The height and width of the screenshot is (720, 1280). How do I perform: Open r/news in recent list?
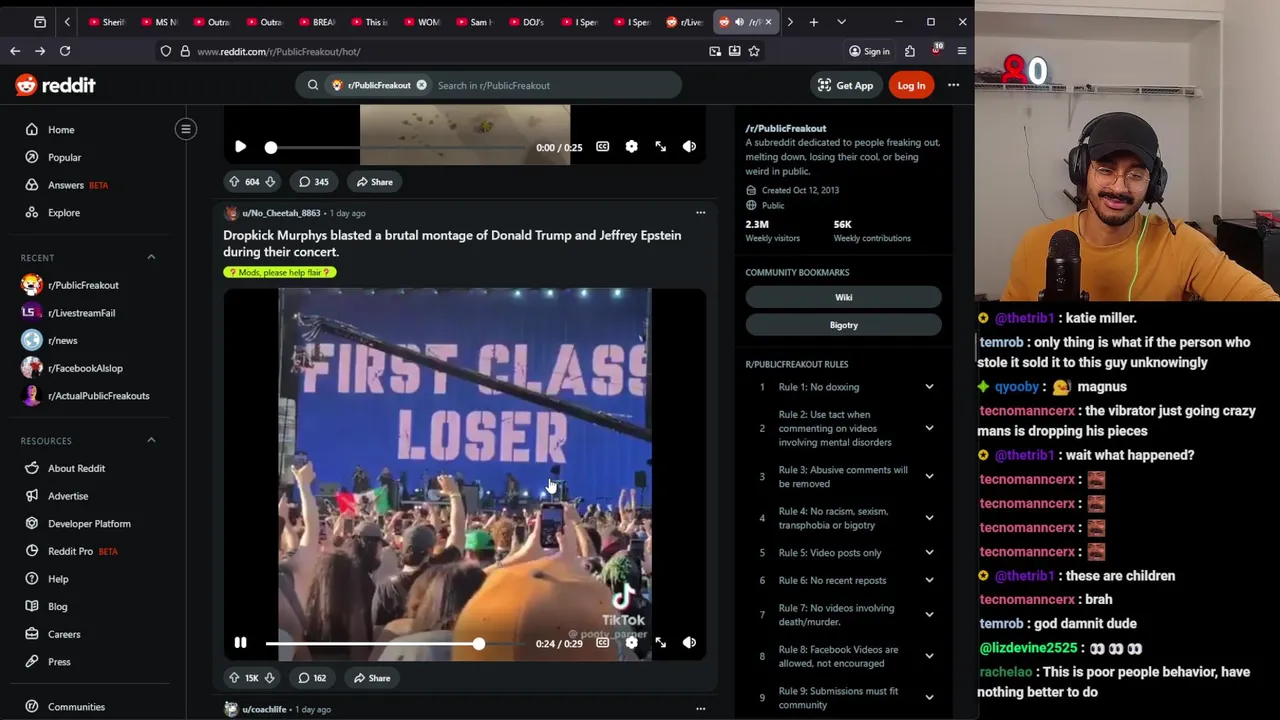coord(62,340)
